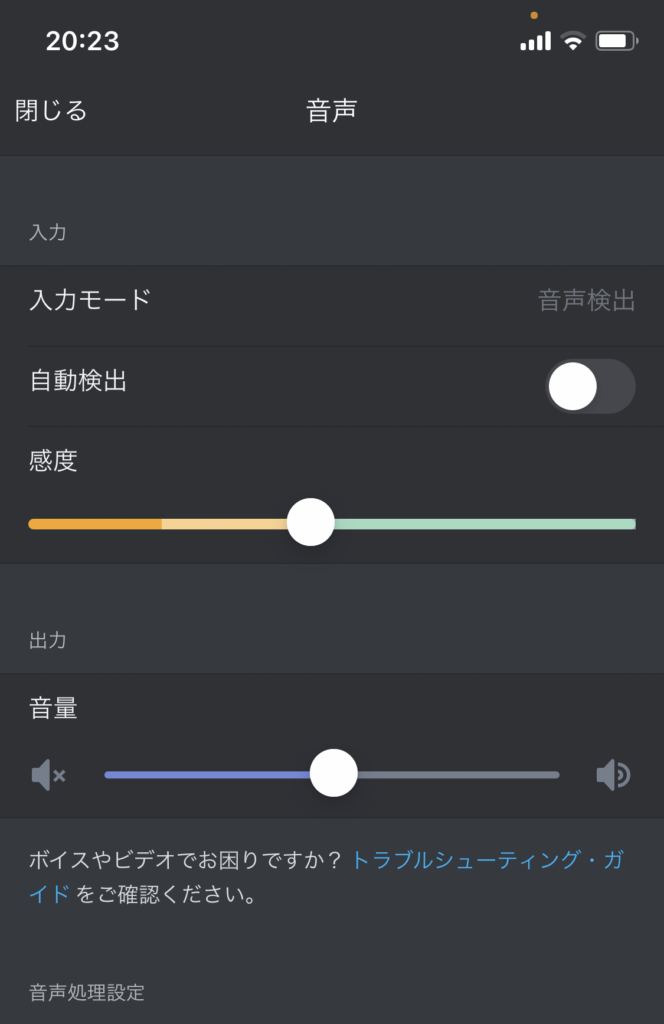
Task: Tap the muted speaker icon beside volume
Action: (49, 775)
